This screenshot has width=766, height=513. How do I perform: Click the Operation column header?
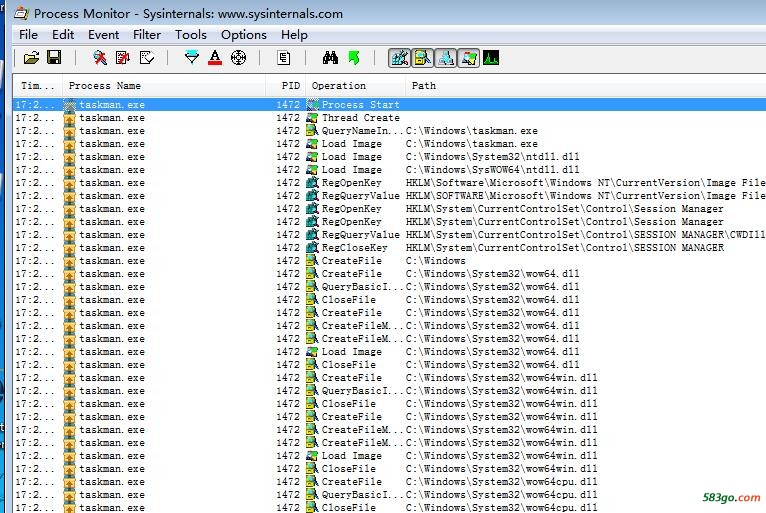pos(355,86)
